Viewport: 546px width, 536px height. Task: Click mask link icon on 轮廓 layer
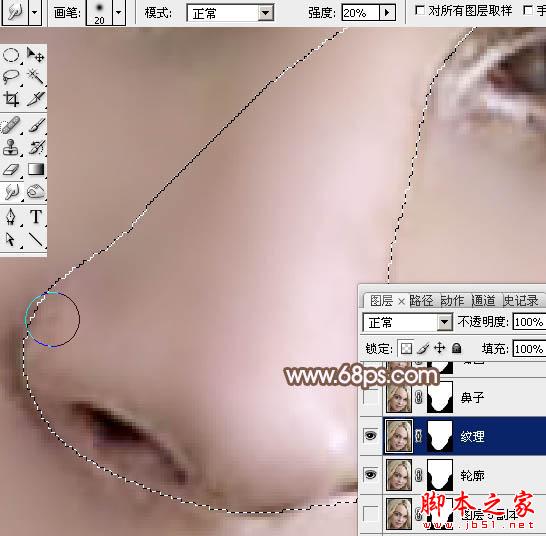tap(419, 475)
